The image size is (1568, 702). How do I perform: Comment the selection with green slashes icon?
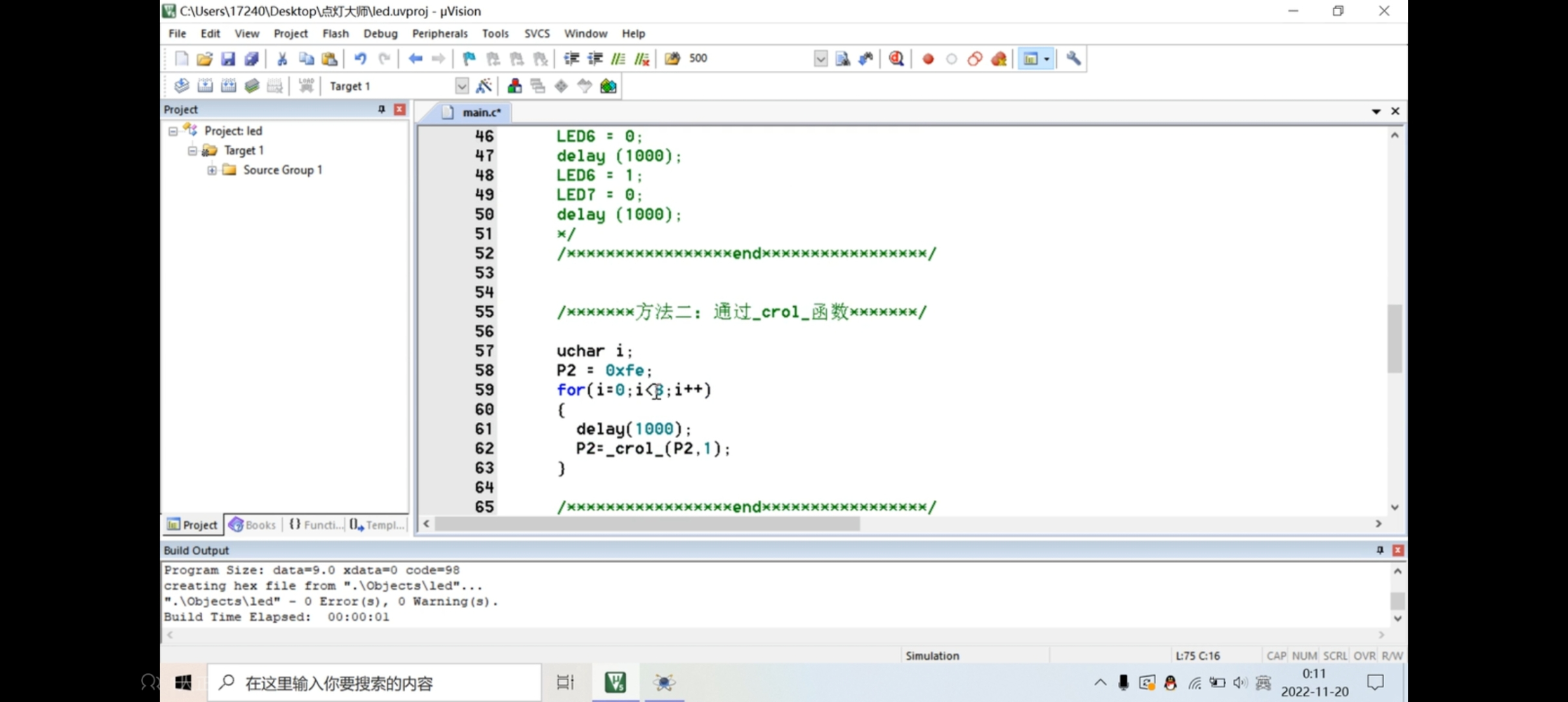[x=618, y=58]
